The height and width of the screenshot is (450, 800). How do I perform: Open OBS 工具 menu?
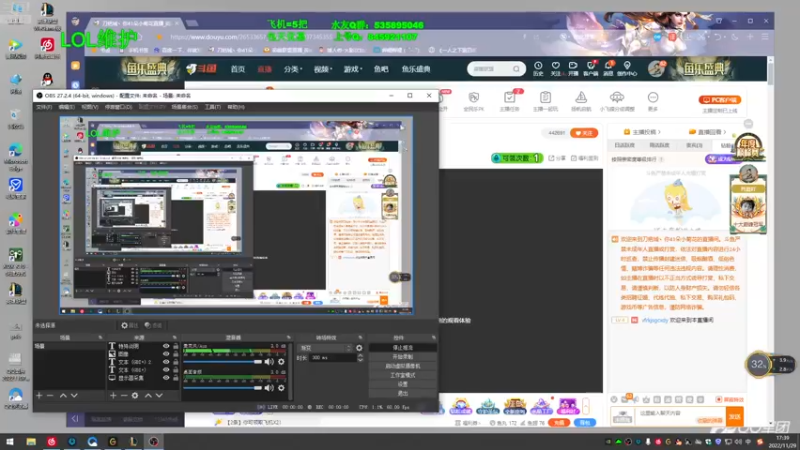[212, 107]
